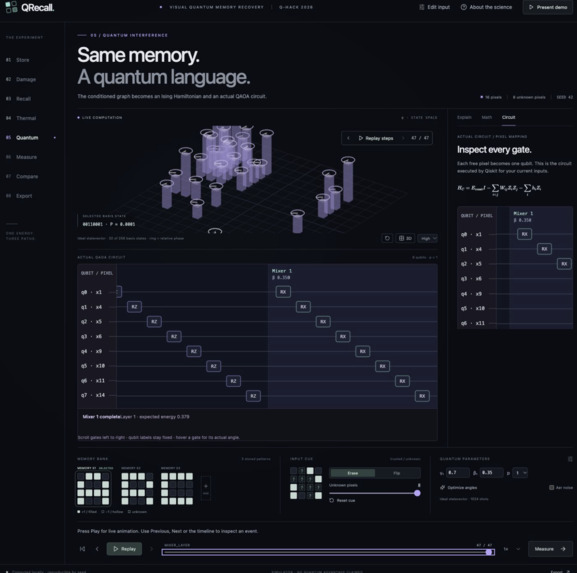
Task: Switch to the Explain tab
Action: pos(464,117)
